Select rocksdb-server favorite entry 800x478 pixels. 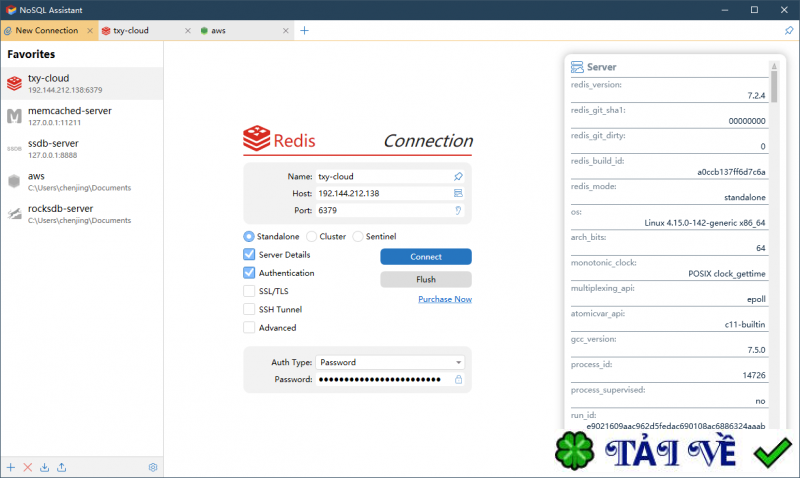[82, 214]
